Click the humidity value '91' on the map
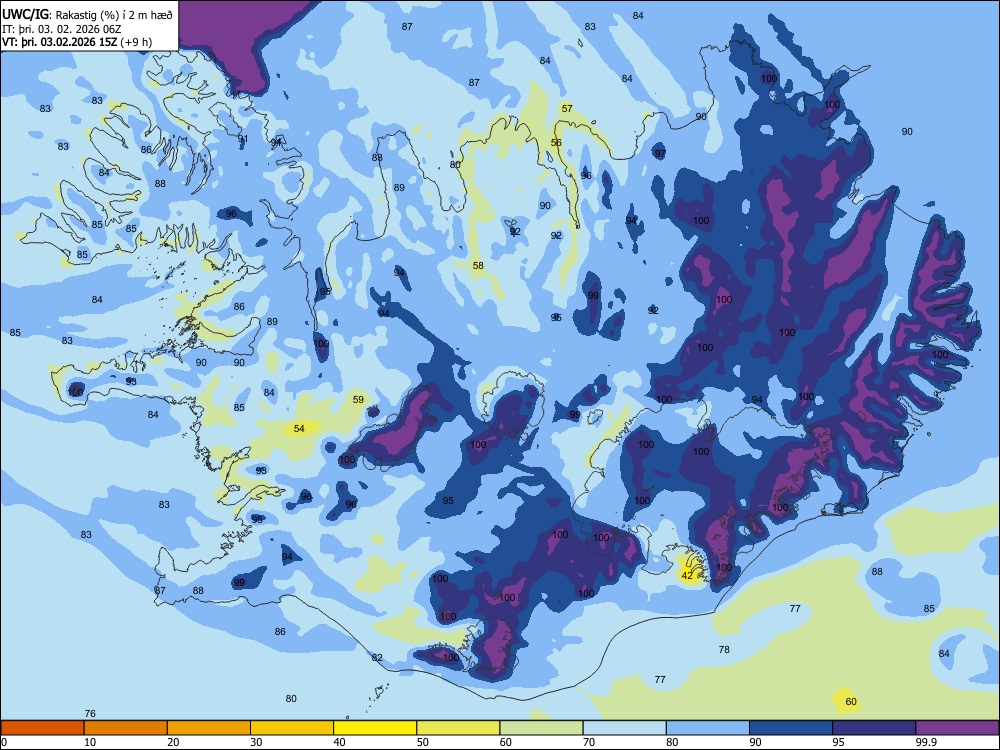 pos(243,138)
